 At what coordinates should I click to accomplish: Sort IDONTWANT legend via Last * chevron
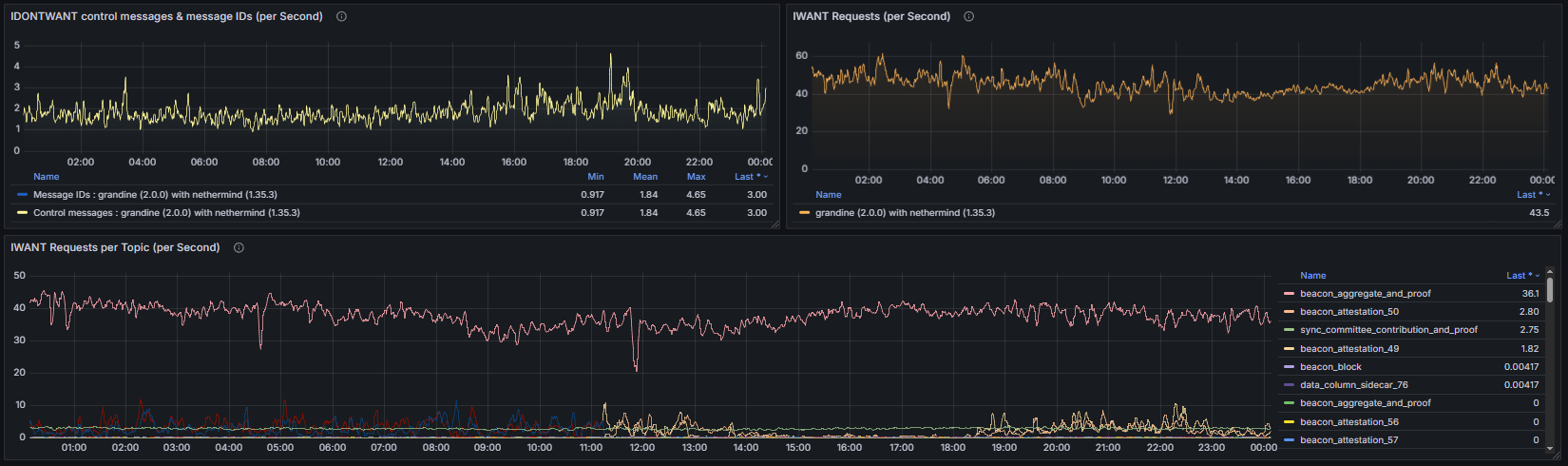[x=766, y=177]
